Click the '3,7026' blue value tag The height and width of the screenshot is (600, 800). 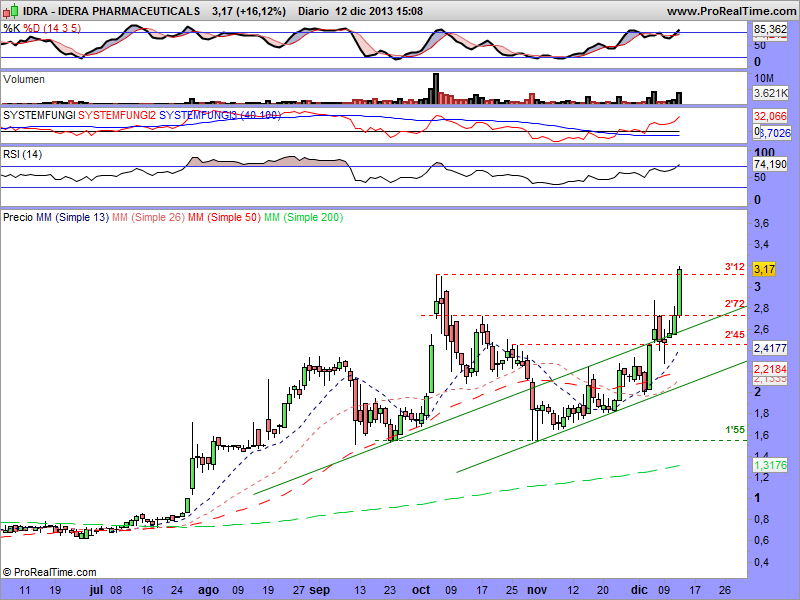[775, 133]
